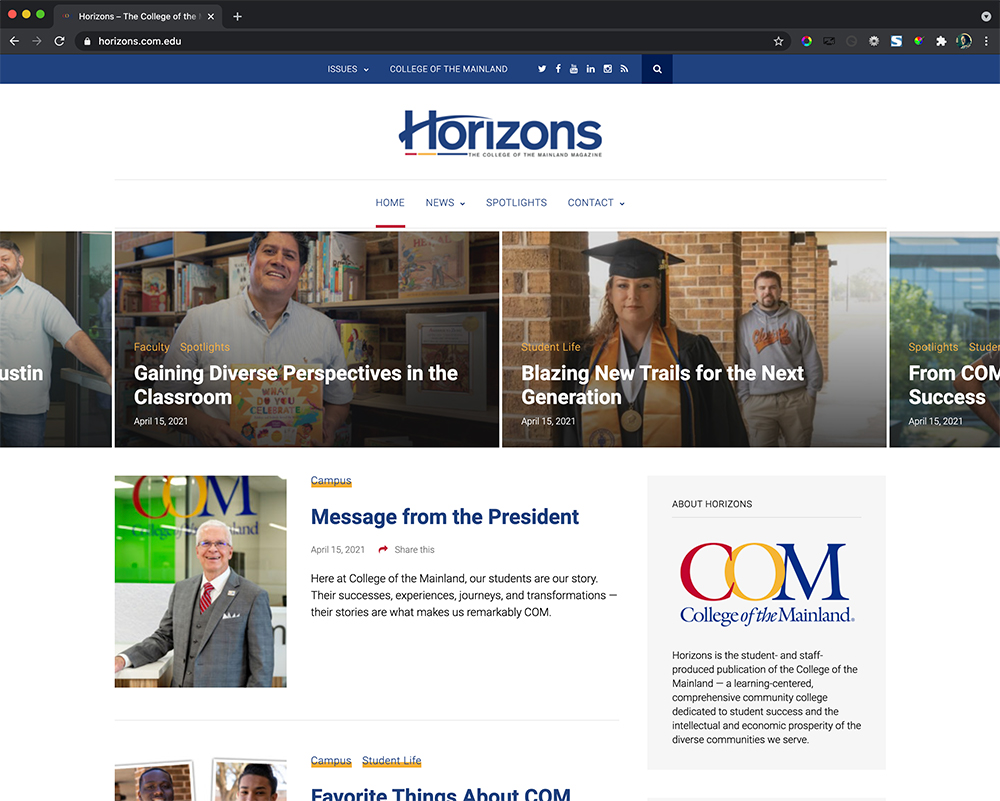Viewport: 1000px width, 801px height.
Task: Expand the Issues dropdown
Action: 348,69
